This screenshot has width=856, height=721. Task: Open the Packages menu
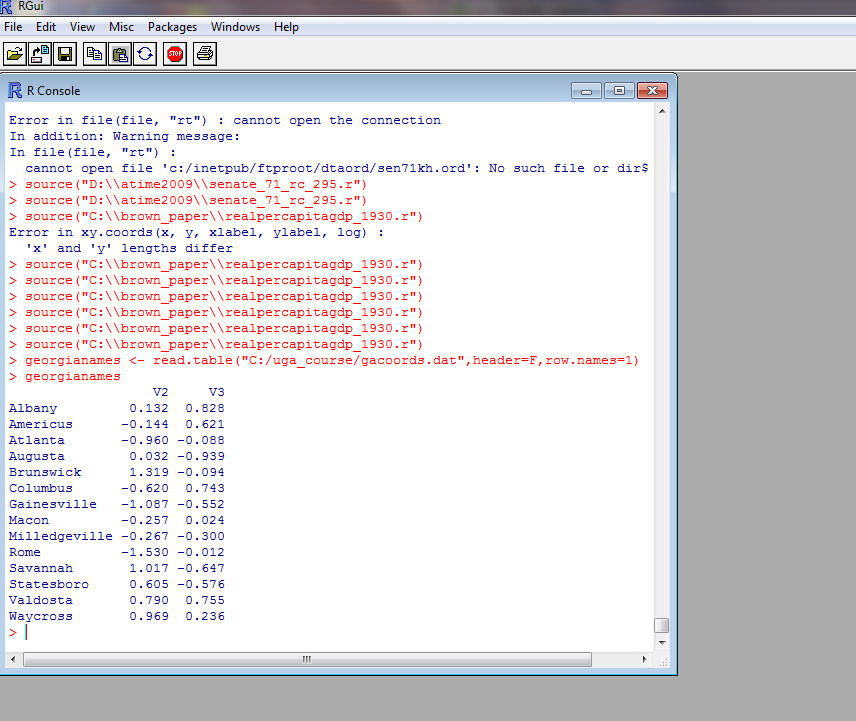pyautogui.click(x=172, y=27)
